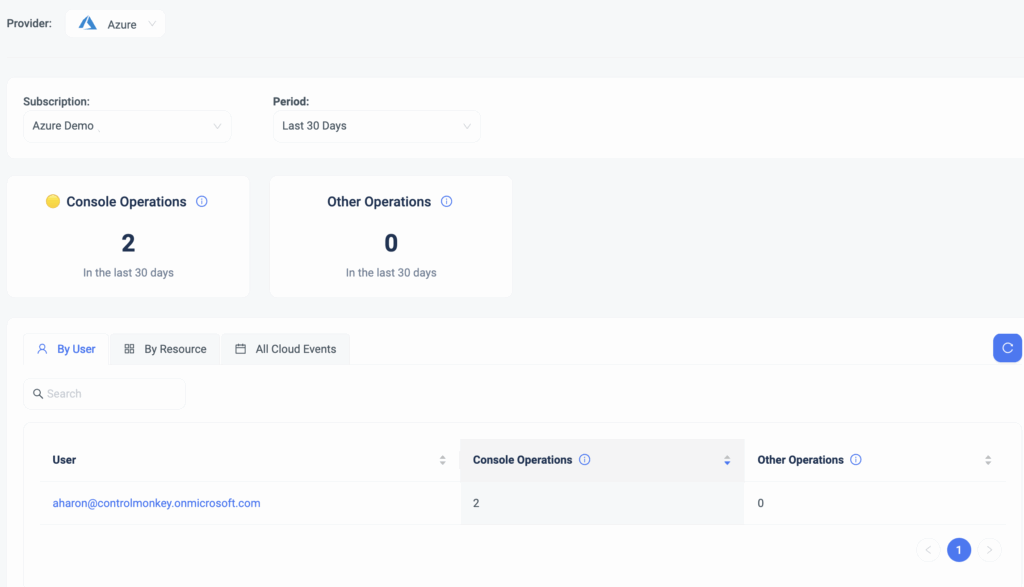Click the refresh icon button
1024x587 pixels.
(1007, 348)
